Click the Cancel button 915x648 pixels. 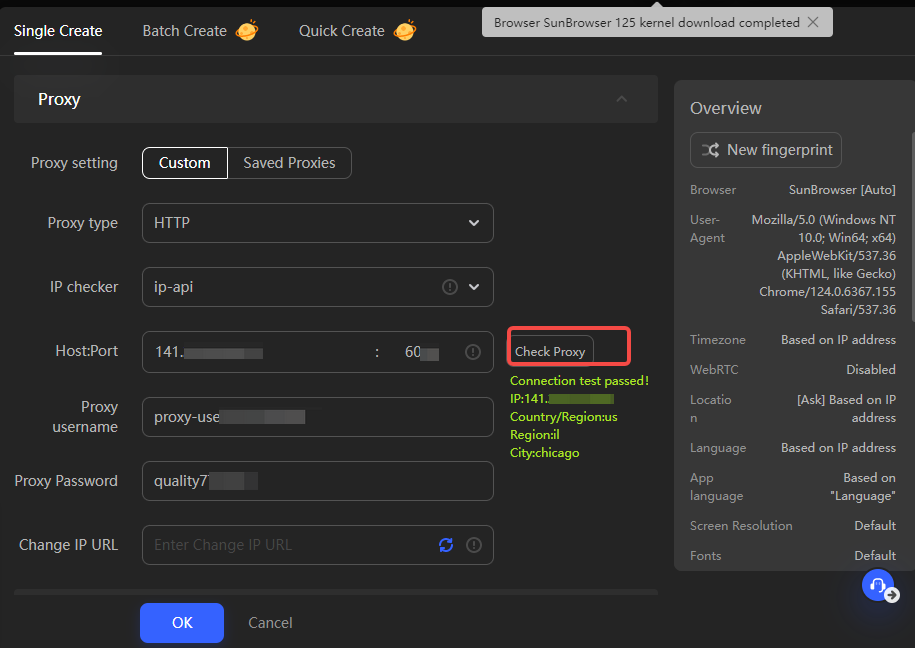[x=270, y=622]
